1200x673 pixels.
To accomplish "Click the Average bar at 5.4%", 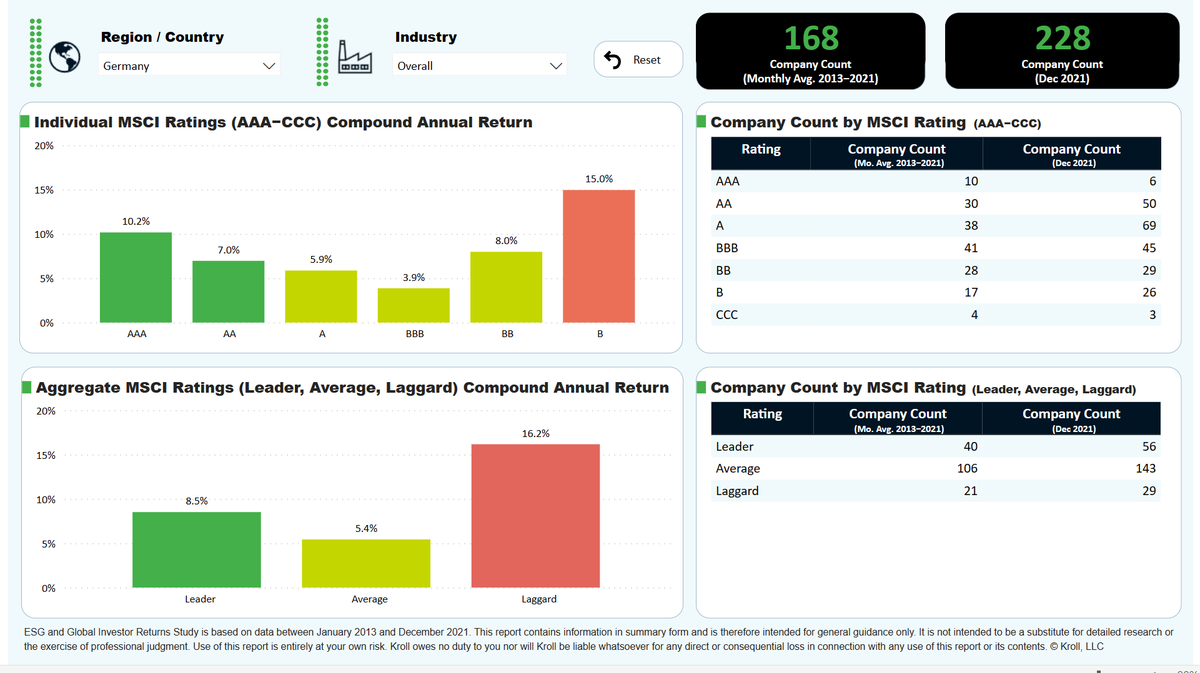I will tap(366, 564).
